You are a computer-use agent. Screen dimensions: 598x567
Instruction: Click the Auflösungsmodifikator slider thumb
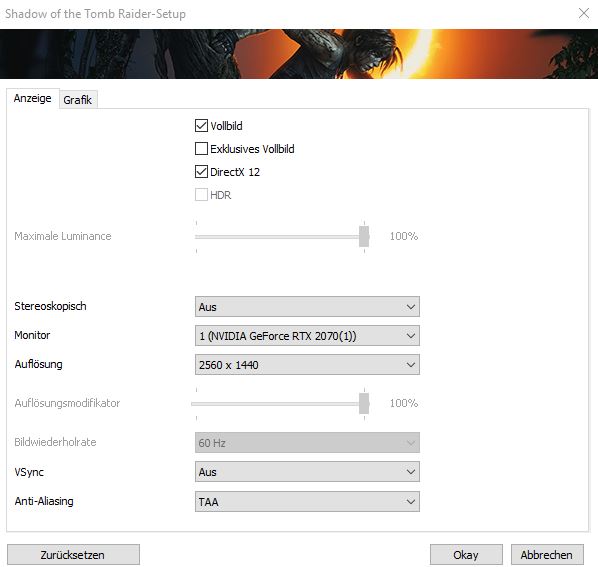pyautogui.click(x=364, y=403)
